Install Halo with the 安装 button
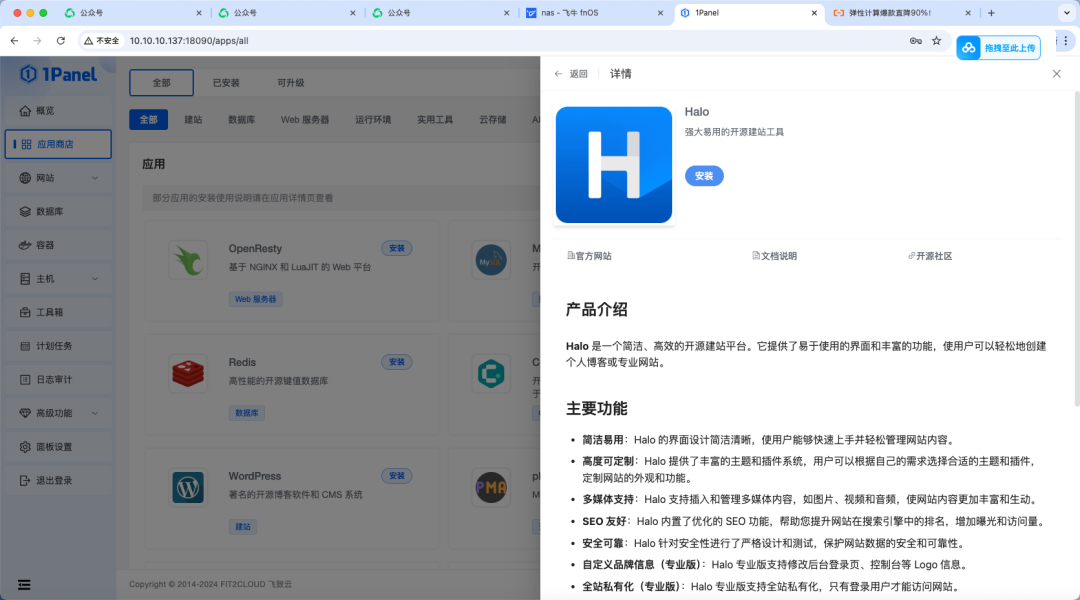The height and width of the screenshot is (600, 1080). [x=704, y=176]
